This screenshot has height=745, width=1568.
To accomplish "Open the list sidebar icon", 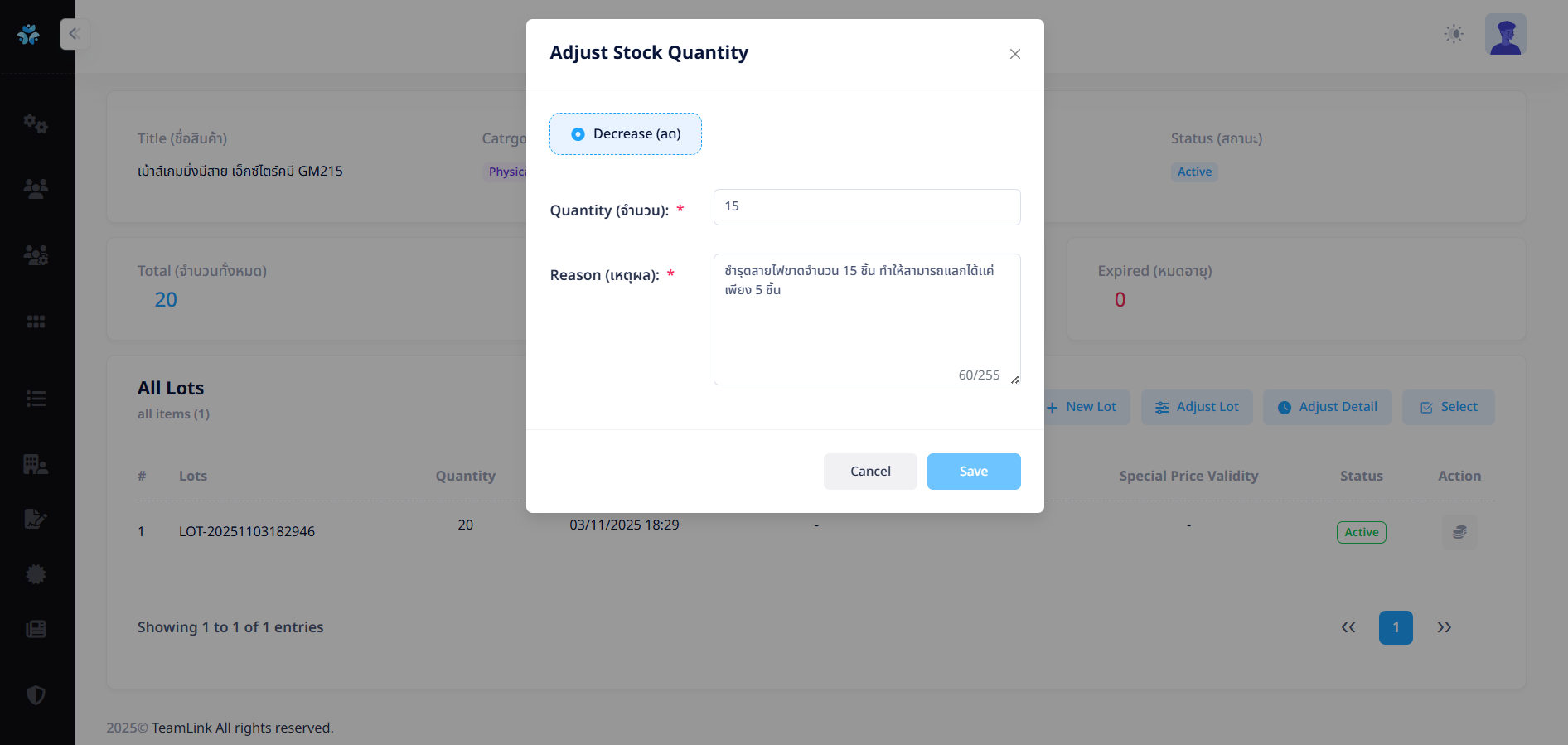I will click(x=36, y=399).
